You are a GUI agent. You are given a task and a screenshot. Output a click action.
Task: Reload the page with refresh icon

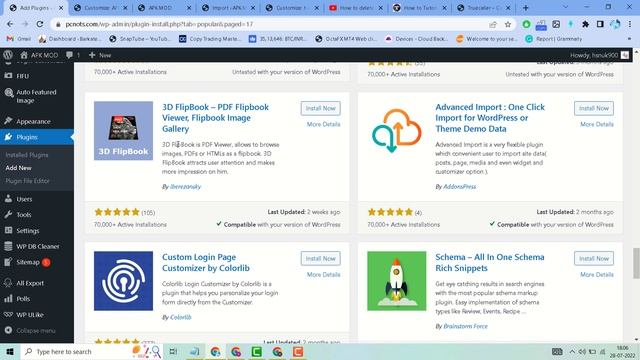pos(40,24)
